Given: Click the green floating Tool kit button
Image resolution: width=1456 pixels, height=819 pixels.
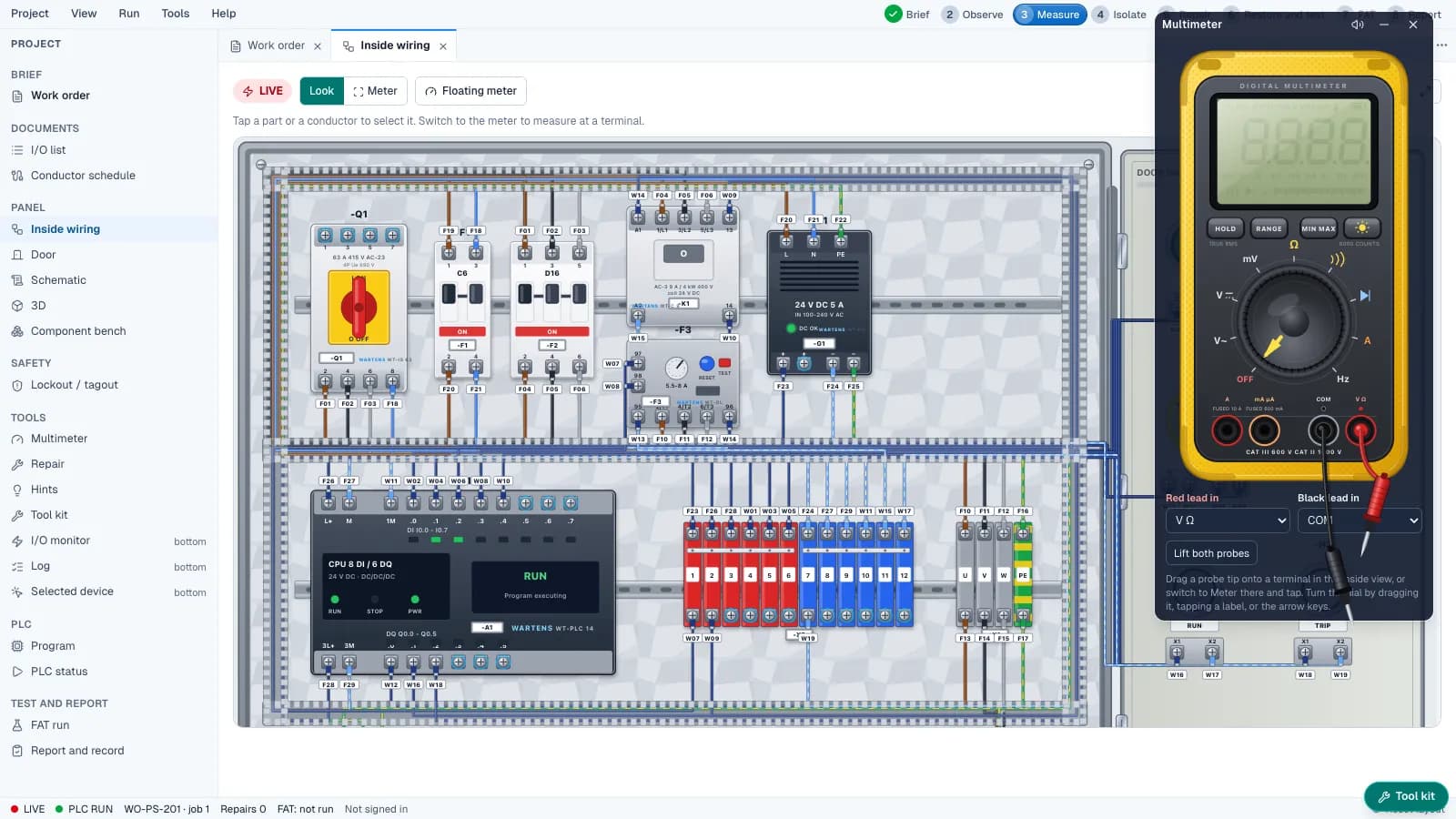Looking at the screenshot, I should click(x=1406, y=796).
